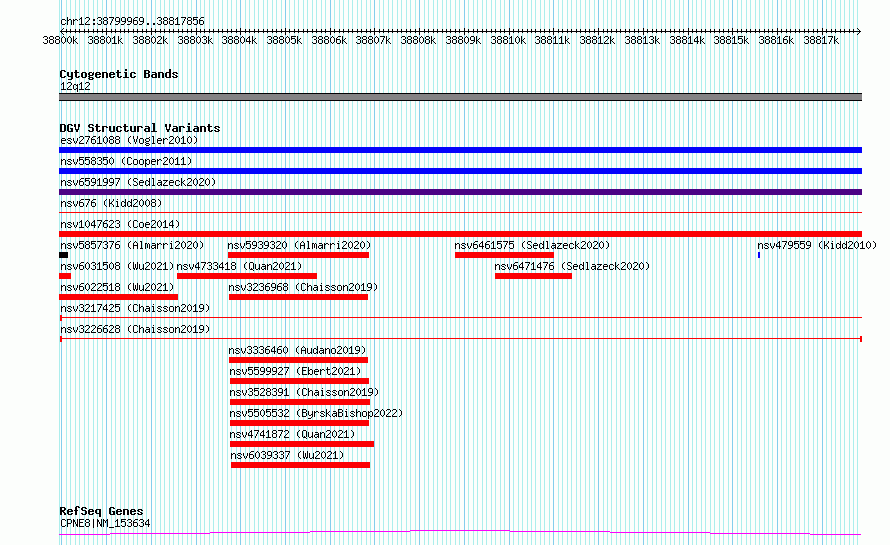Select the short red nsv6031508 bar

[x=65, y=276]
